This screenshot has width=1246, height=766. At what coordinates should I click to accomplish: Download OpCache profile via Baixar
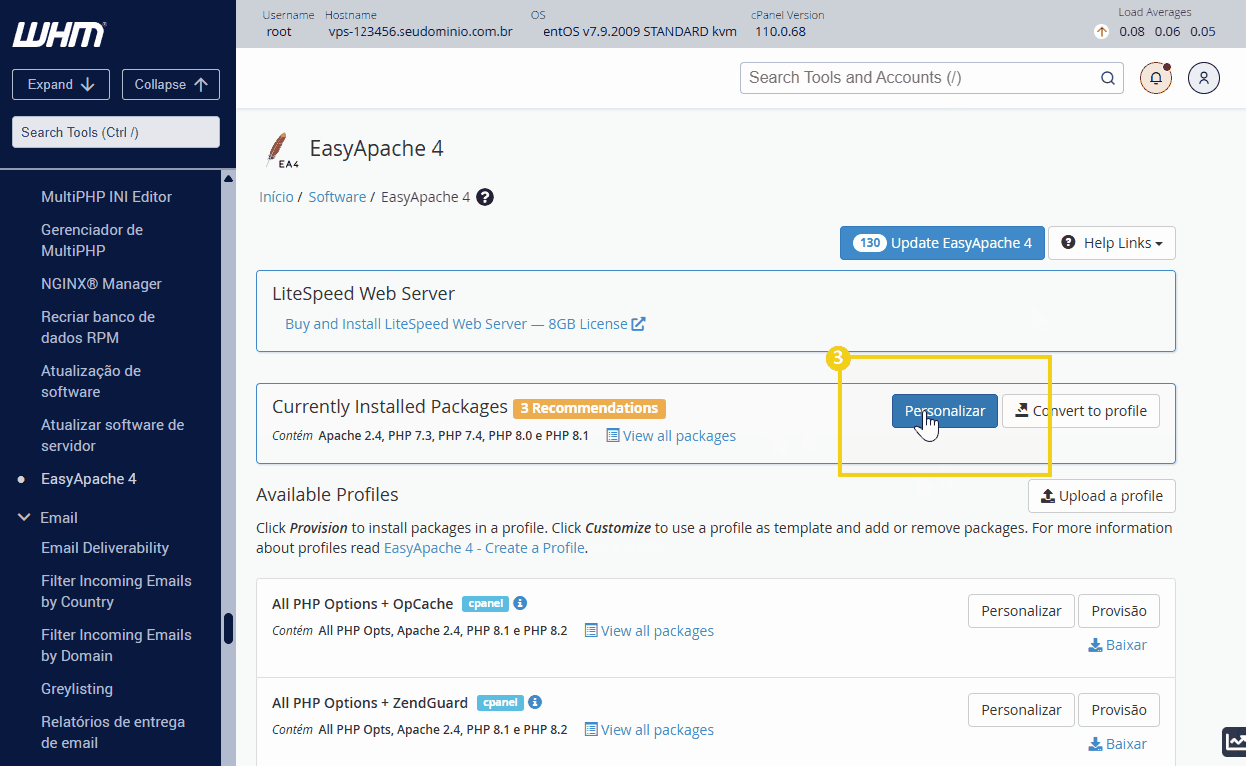[x=1117, y=645]
